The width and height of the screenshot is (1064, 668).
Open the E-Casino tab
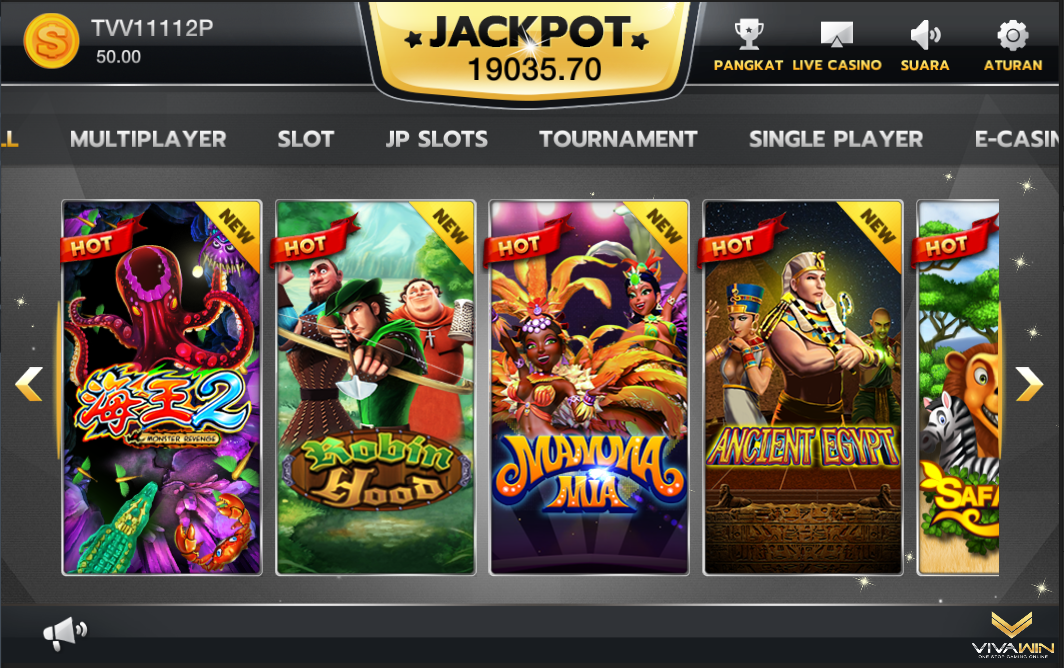coord(1017,139)
